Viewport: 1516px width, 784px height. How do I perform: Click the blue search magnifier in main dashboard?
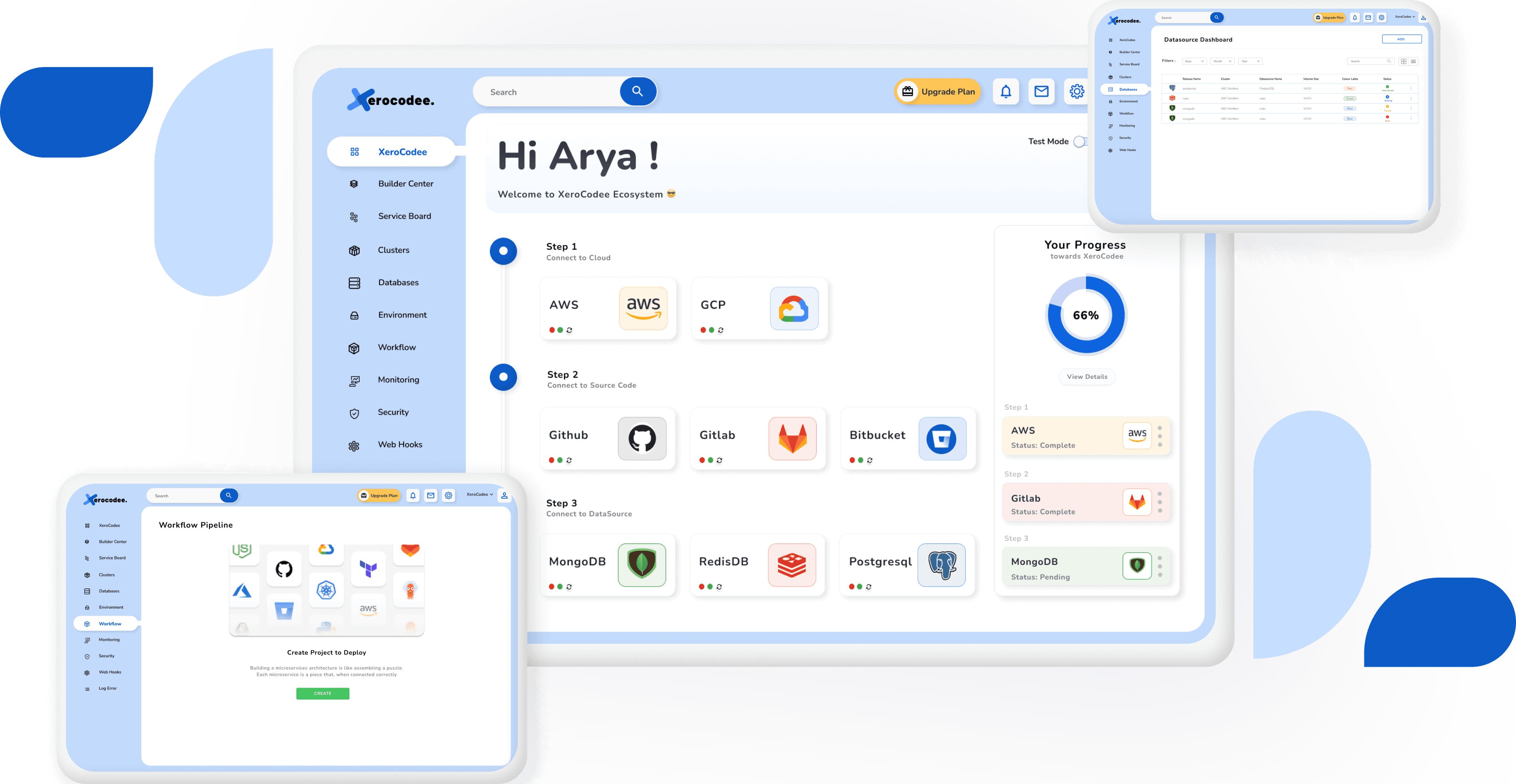point(637,91)
